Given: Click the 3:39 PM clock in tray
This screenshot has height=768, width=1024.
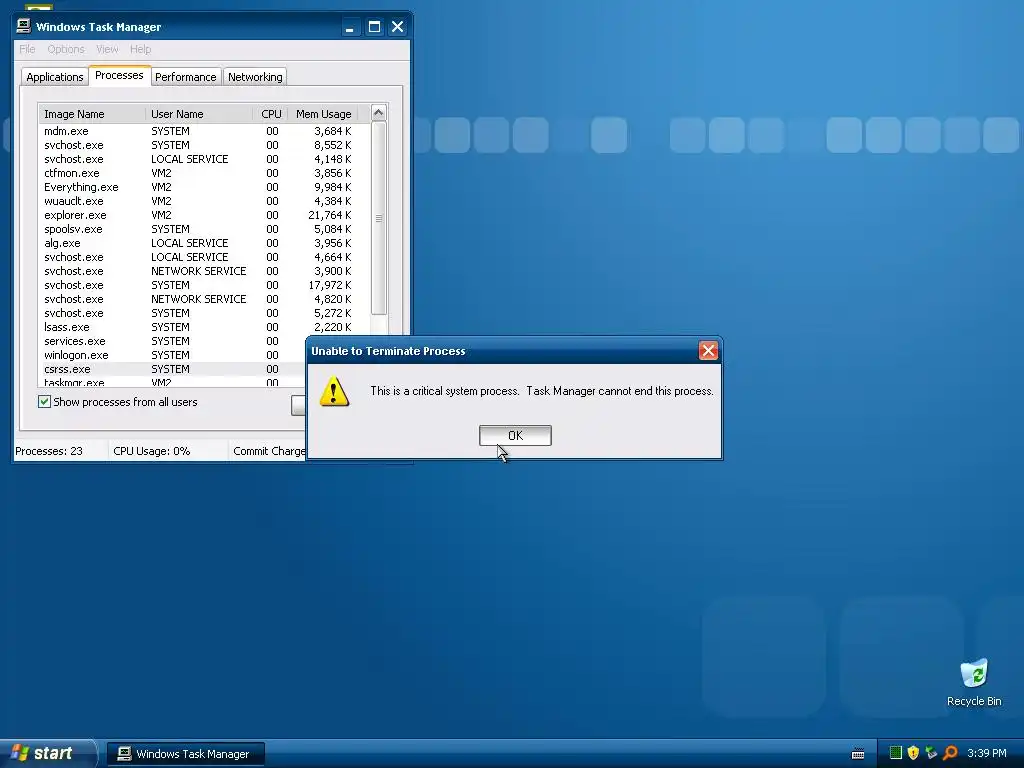Looking at the screenshot, I should (987, 753).
